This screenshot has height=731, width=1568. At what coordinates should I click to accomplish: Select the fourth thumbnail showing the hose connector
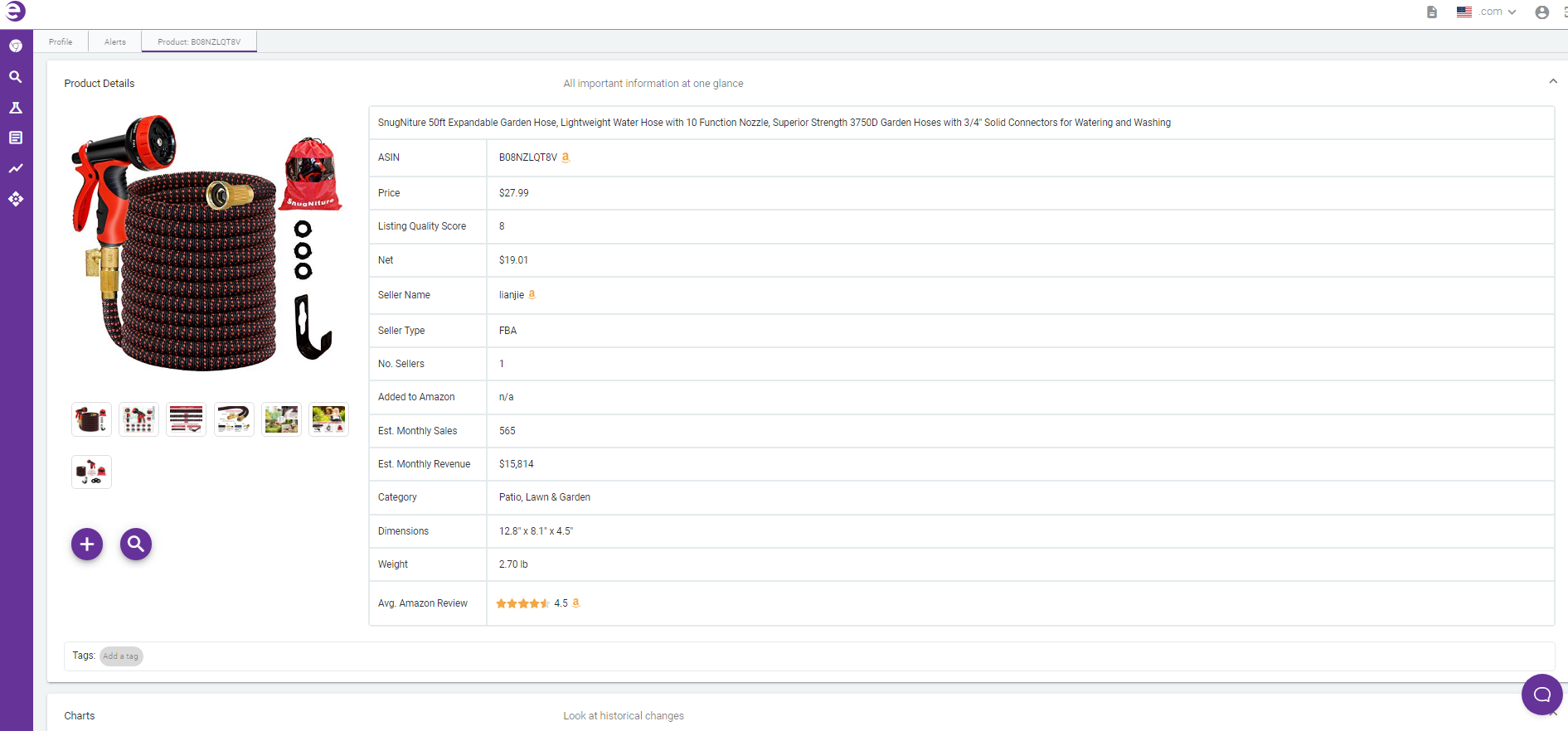tap(234, 419)
